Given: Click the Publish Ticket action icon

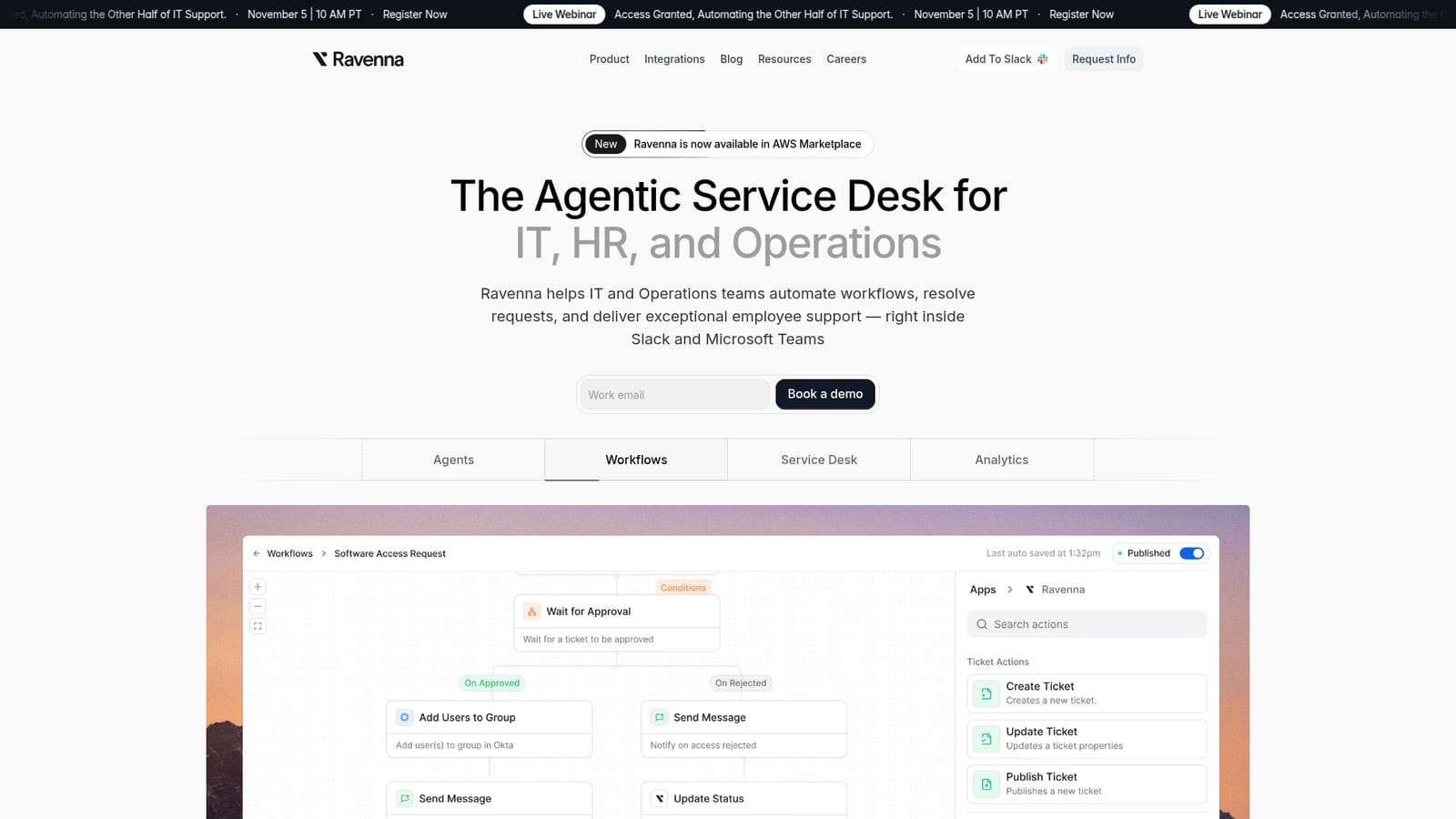Looking at the screenshot, I should pos(986,784).
